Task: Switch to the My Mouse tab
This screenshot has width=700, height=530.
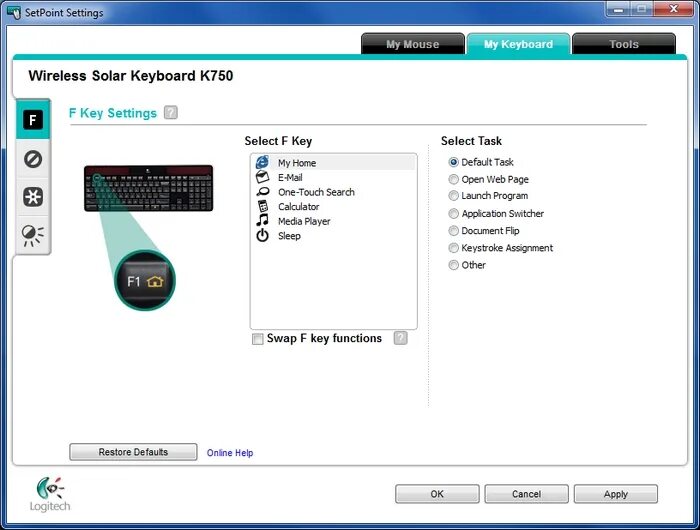Action: [x=412, y=44]
